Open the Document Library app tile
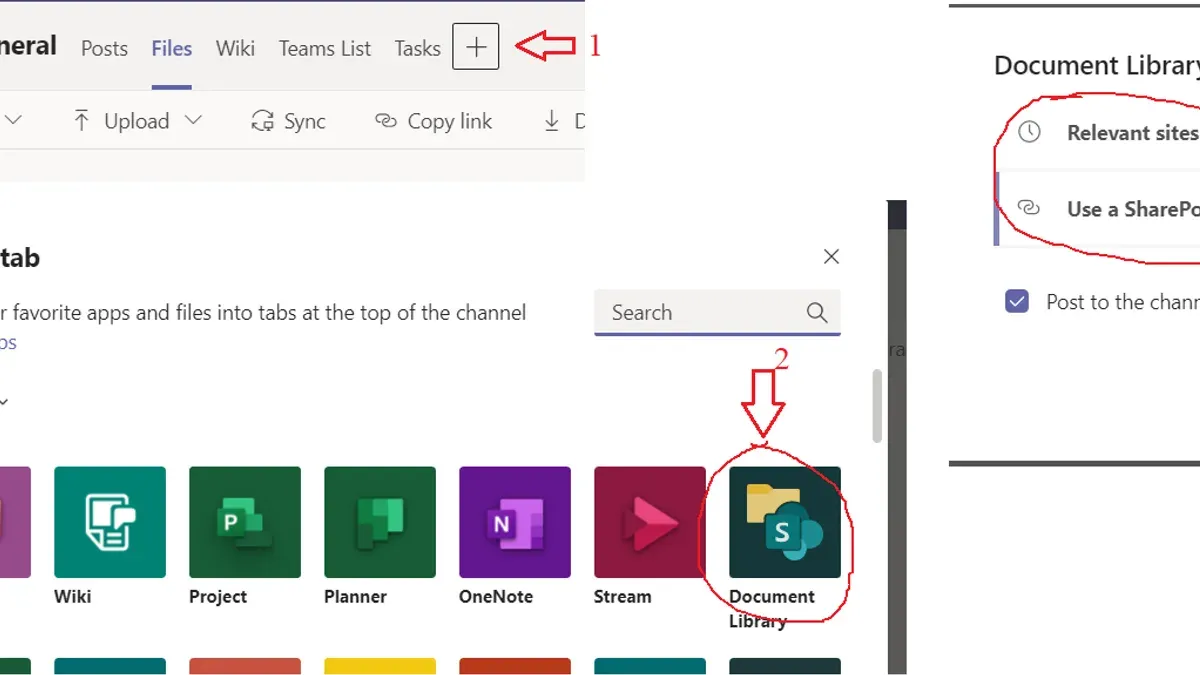Viewport: 1200px width, 675px height. coord(785,522)
